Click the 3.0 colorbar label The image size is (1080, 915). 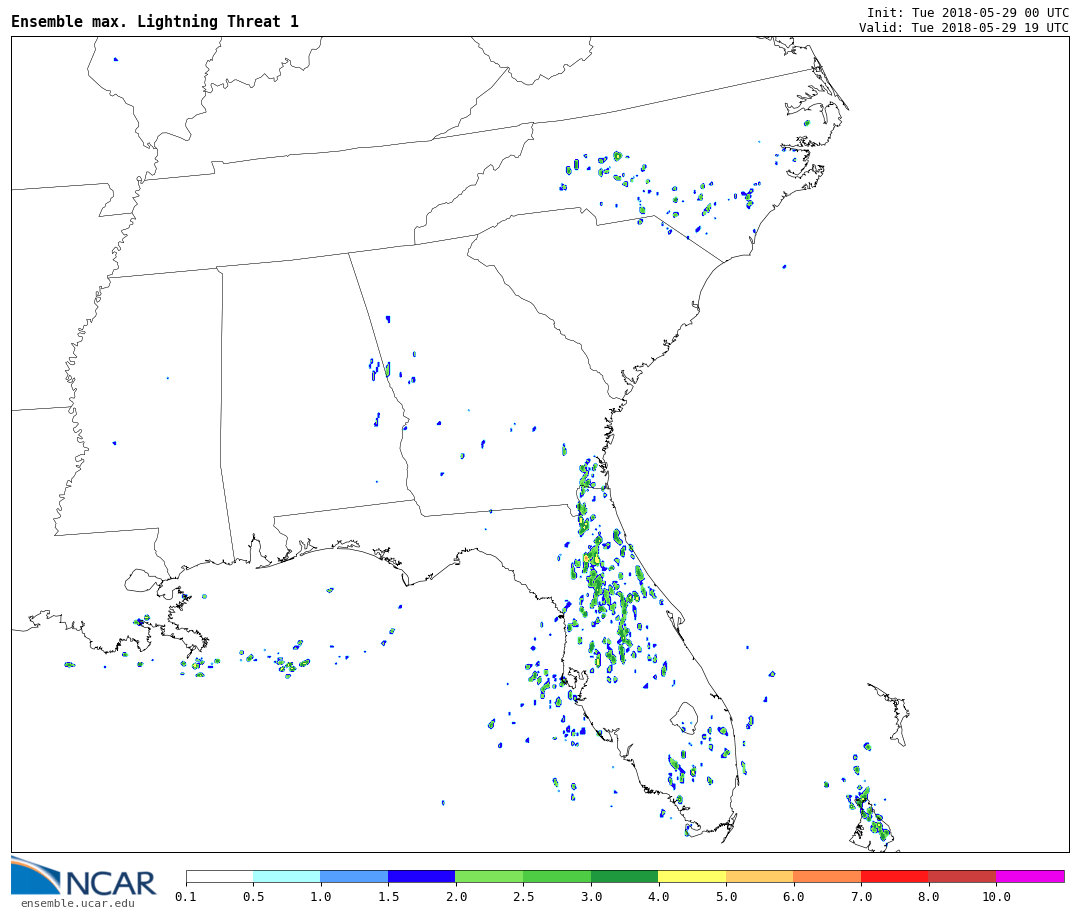(x=591, y=896)
